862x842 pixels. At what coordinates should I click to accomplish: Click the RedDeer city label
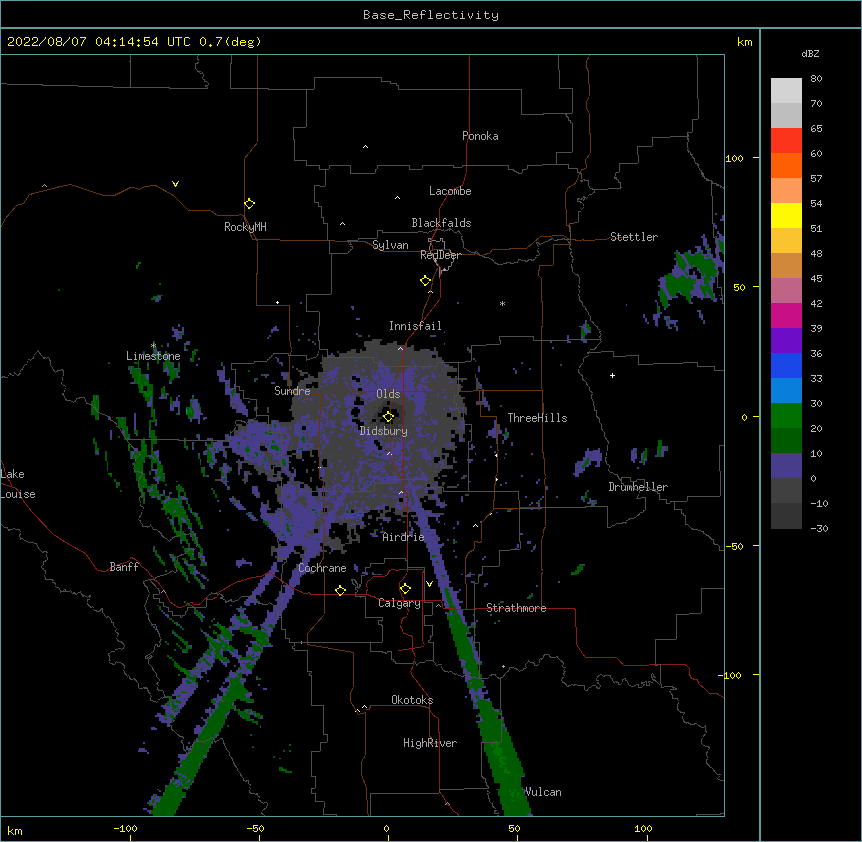click(x=440, y=255)
